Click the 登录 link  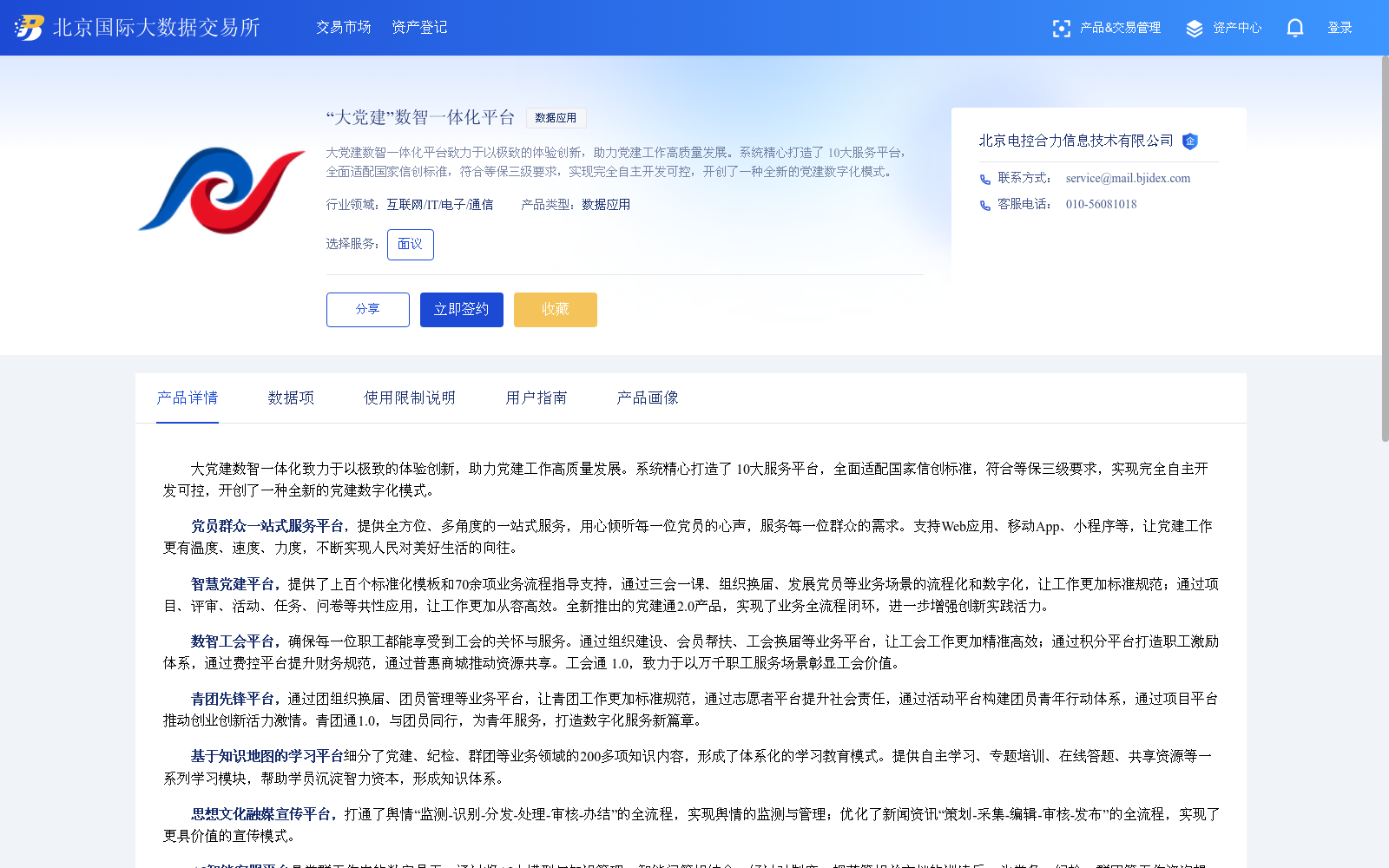pos(1340,28)
